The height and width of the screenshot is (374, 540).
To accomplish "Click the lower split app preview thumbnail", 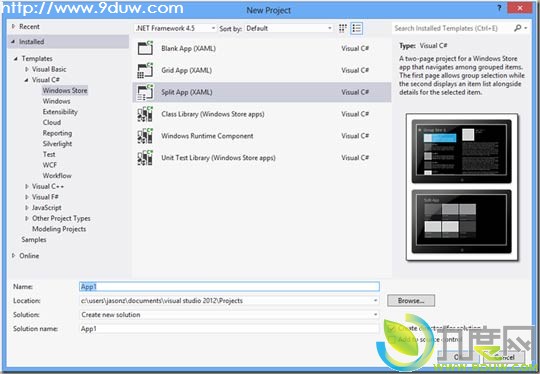I will (461, 222).
